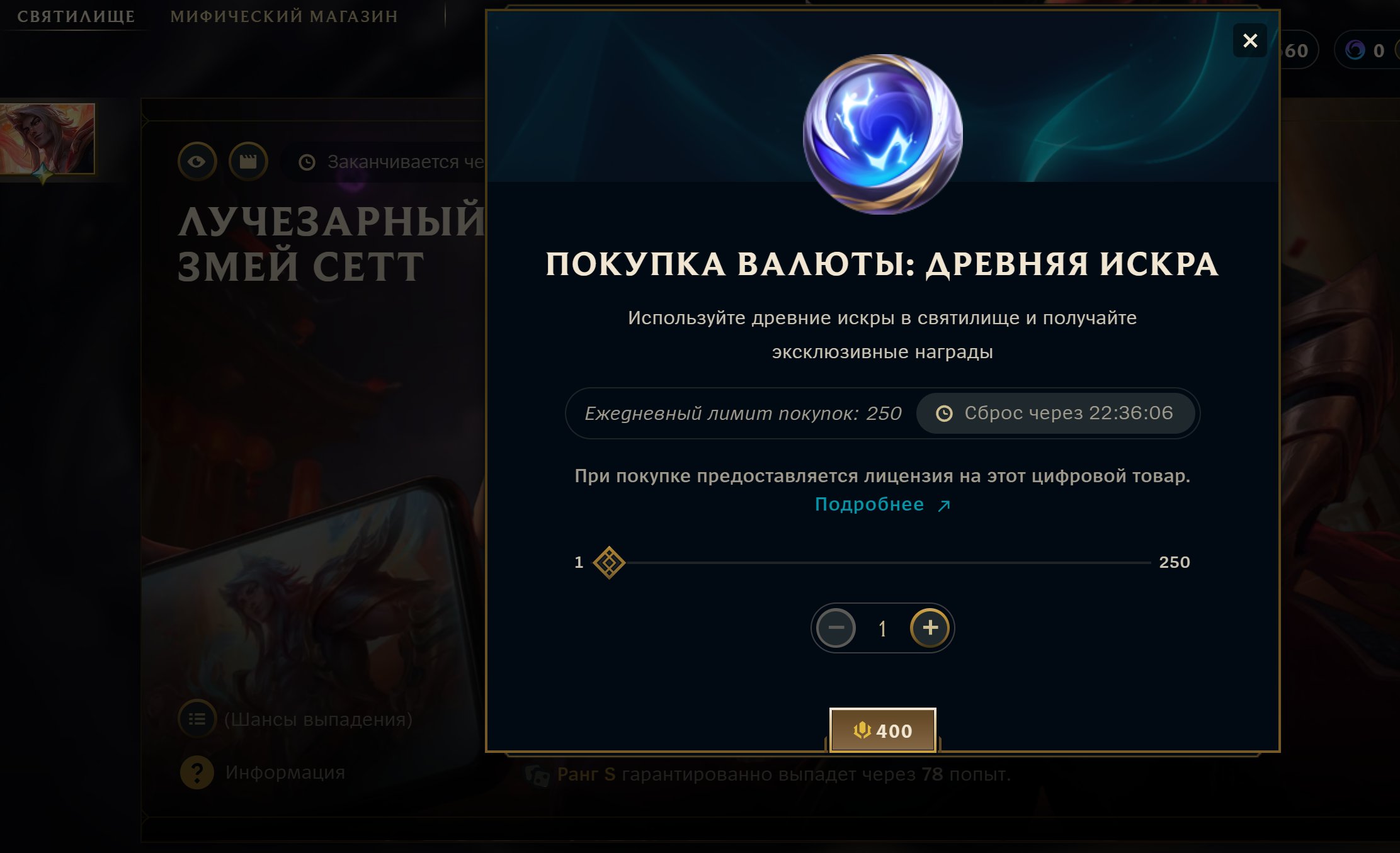Click the Ancient Spark orb icon
The image size is (1400, 853).
tap(882, 134)
